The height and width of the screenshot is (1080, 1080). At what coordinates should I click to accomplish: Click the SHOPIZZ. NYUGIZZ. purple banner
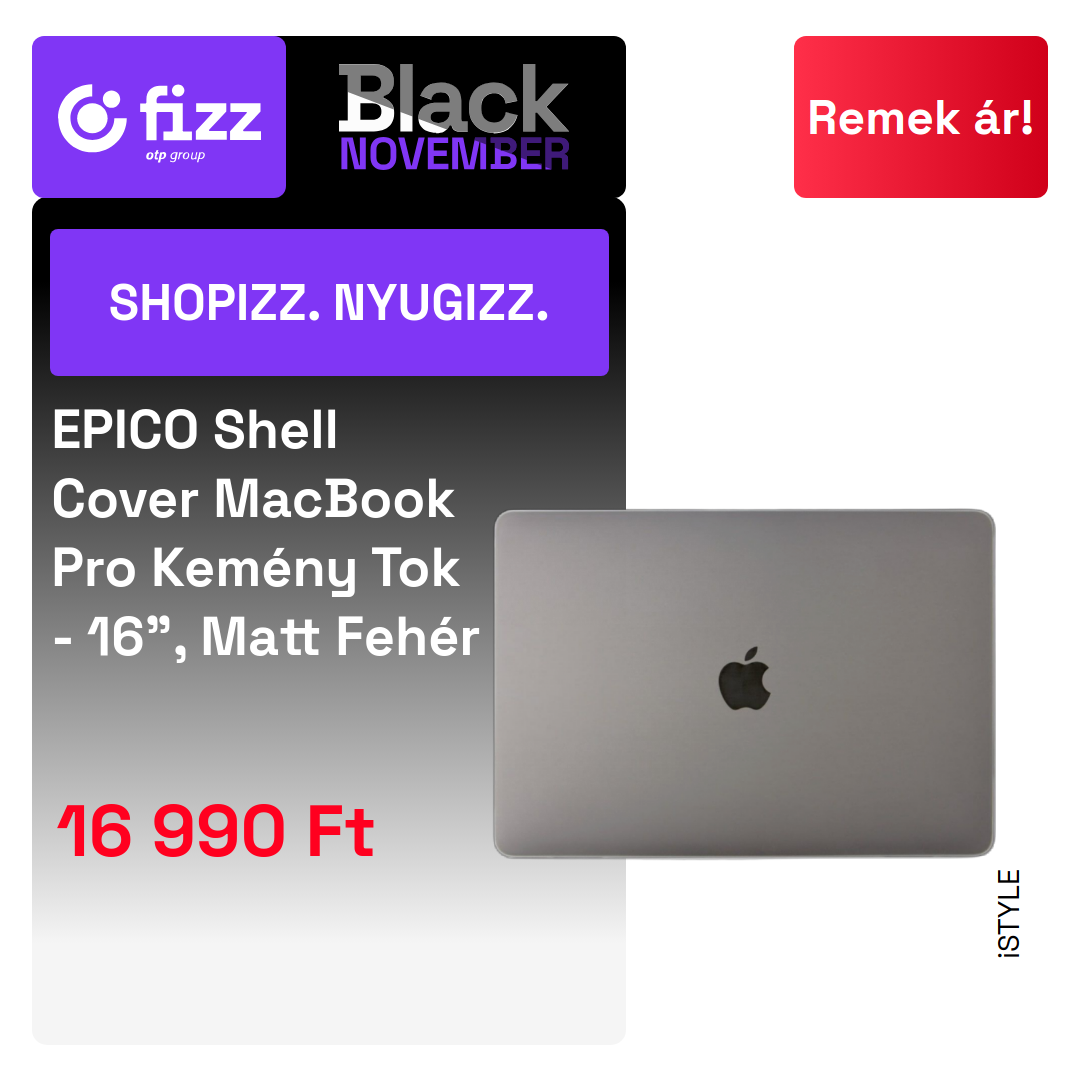coord(329,302)
